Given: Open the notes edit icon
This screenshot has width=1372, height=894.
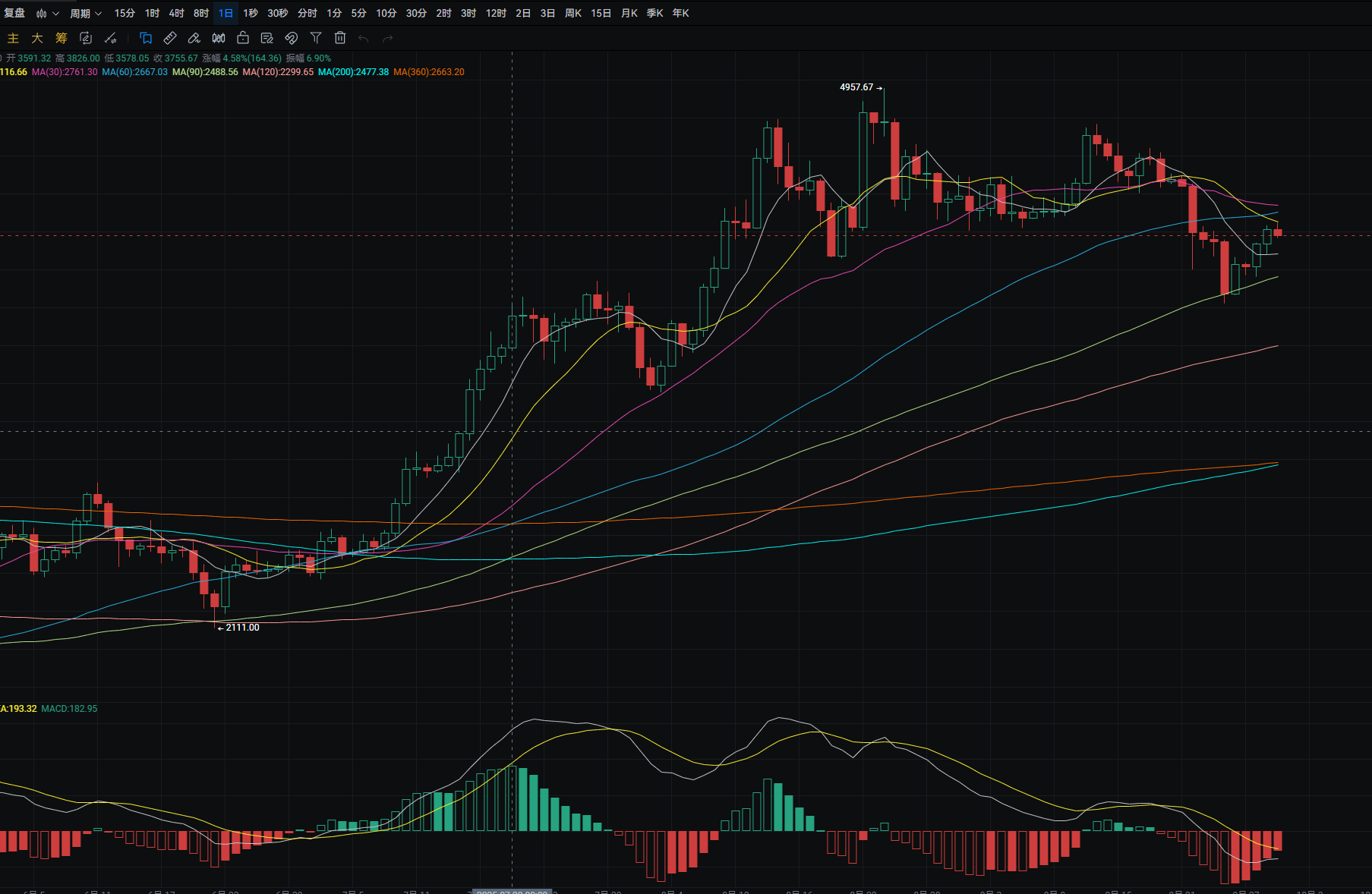Looking at the screenshot, I should (x=267, y=38).
